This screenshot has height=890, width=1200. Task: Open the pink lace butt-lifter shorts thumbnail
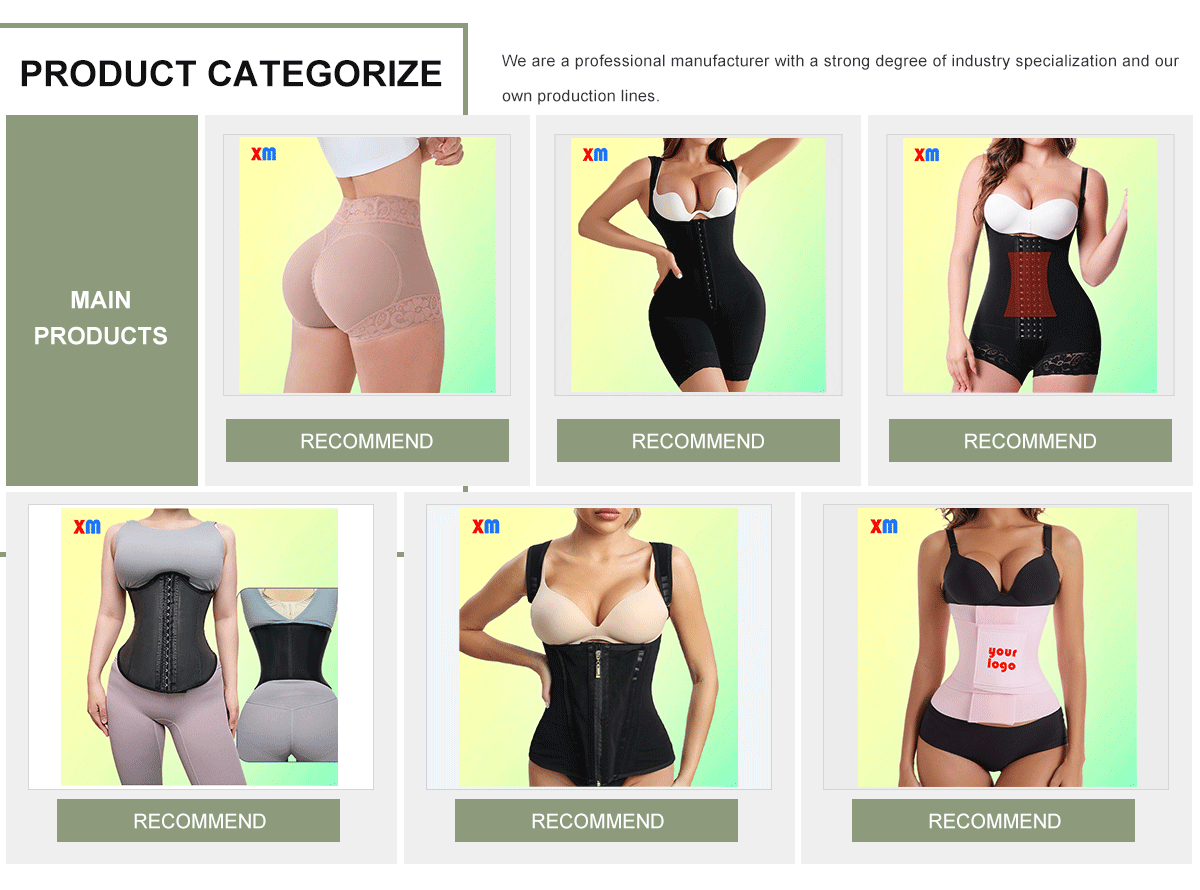(367, 265)
